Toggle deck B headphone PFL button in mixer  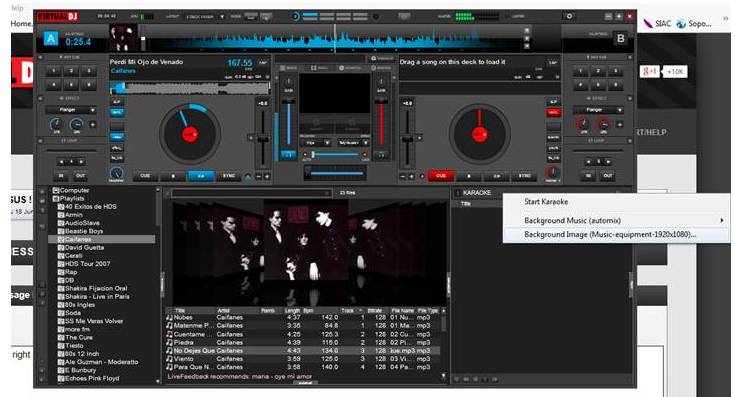click(x=382, y=154)
